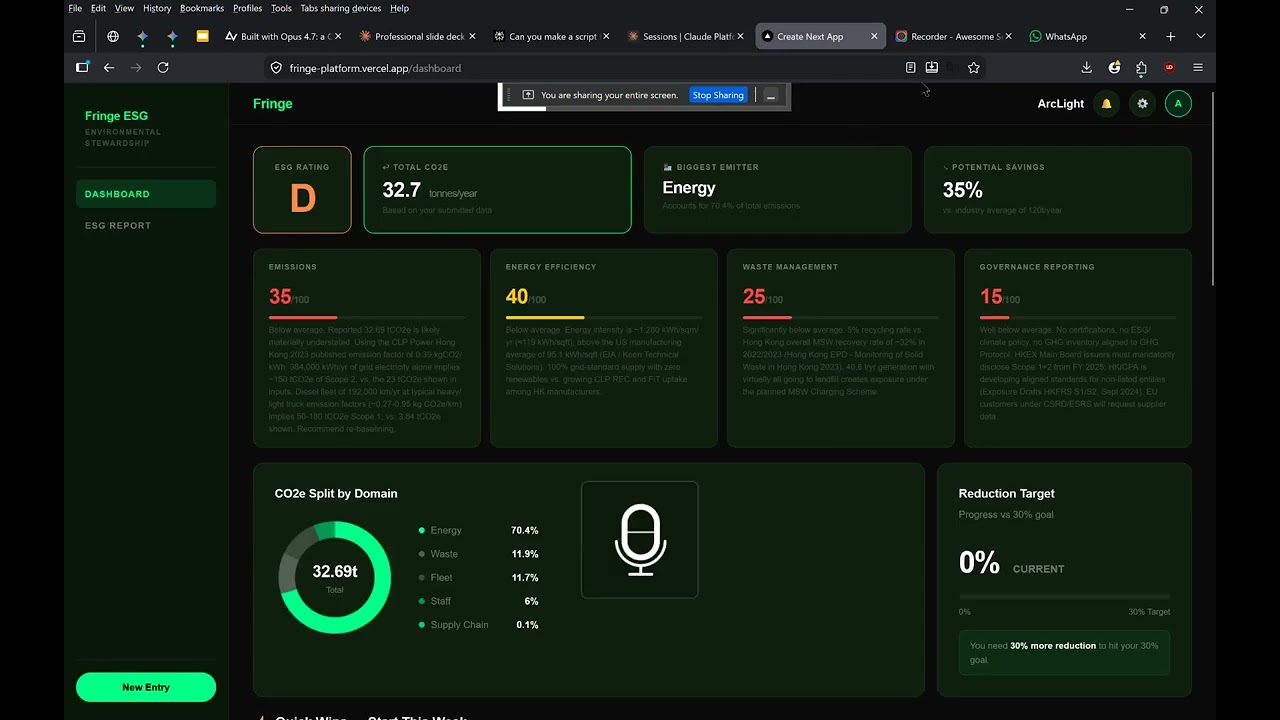Screen dimensions: 1280x720
Task: Open settings via the gear icon
Action: coord(1142,104)
